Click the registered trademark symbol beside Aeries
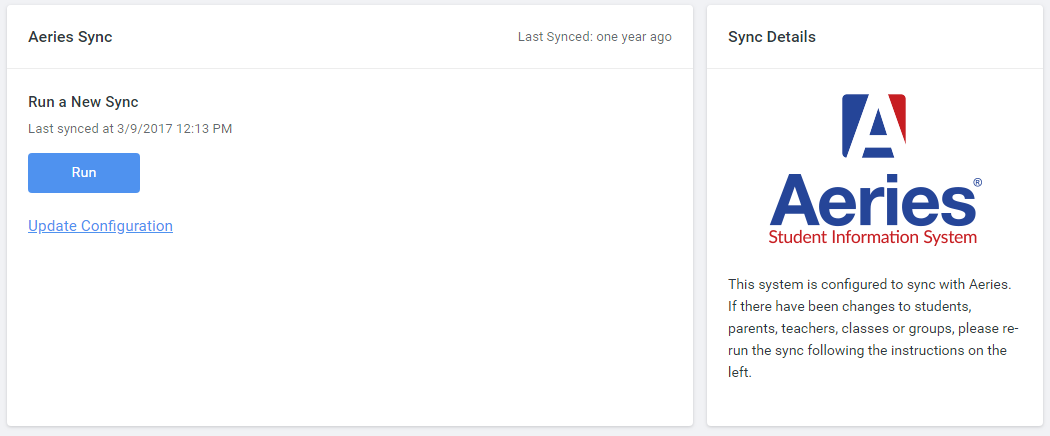1050x436 pixels. pos(977,183)
